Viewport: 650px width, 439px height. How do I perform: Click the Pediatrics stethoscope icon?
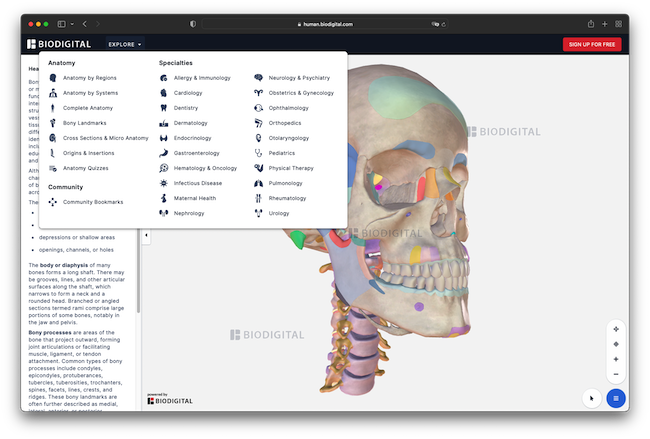[x=258, y=153]
